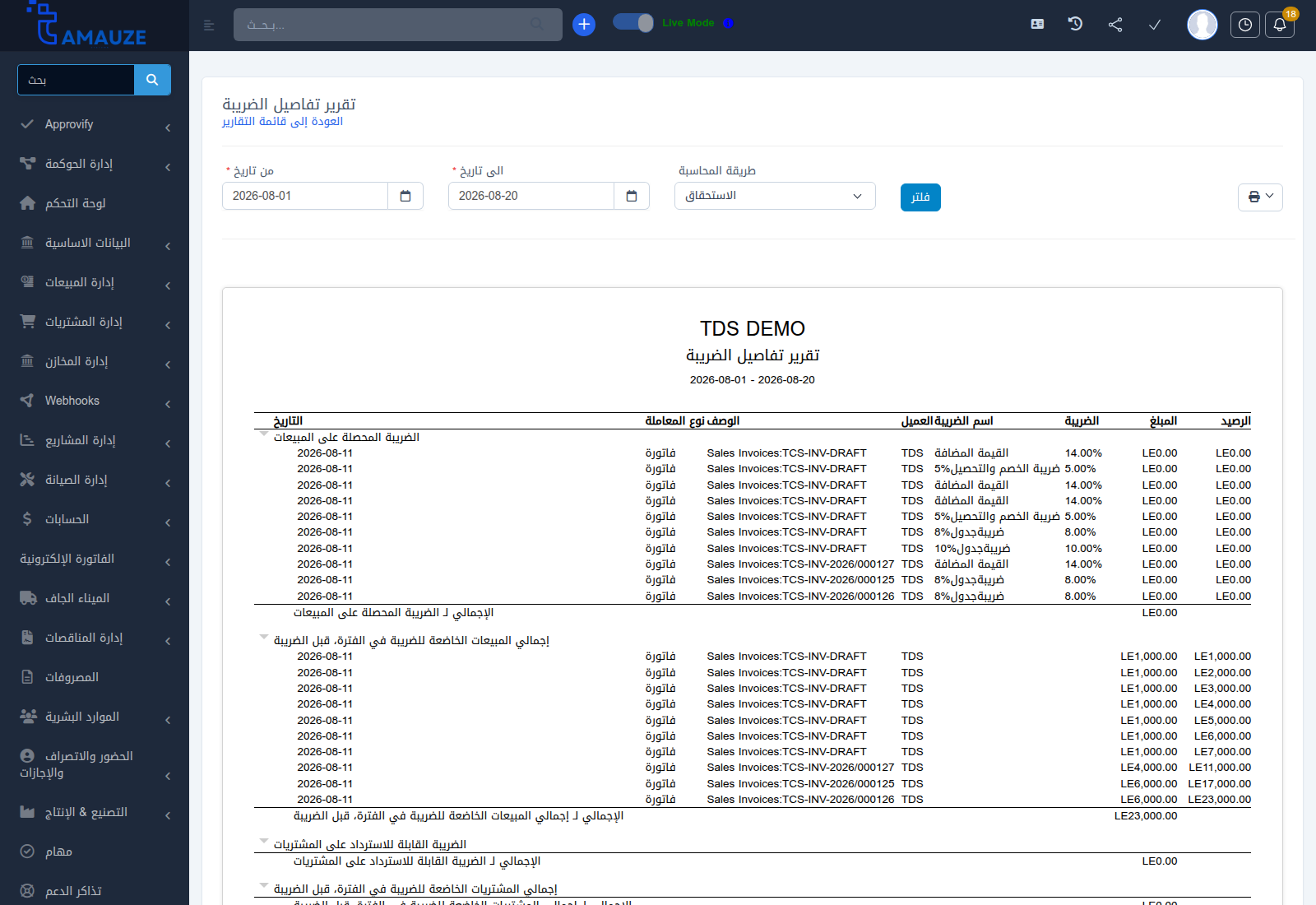
Task: Click the AMAUZE logo
Action: pyautogui.click(x=87, y=25)
